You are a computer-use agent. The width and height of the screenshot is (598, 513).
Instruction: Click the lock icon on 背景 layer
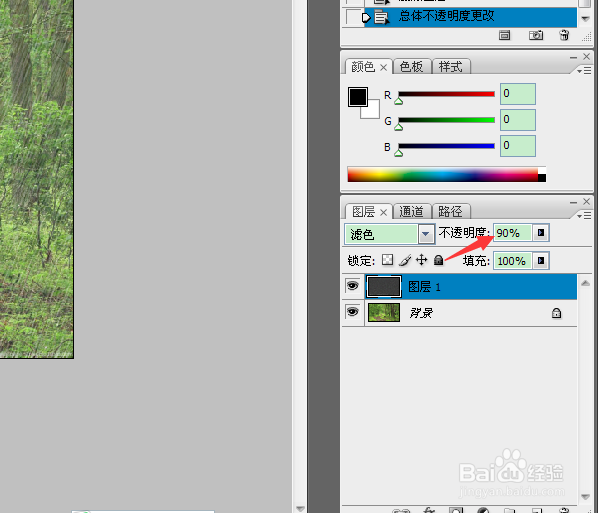pos(556,313)
